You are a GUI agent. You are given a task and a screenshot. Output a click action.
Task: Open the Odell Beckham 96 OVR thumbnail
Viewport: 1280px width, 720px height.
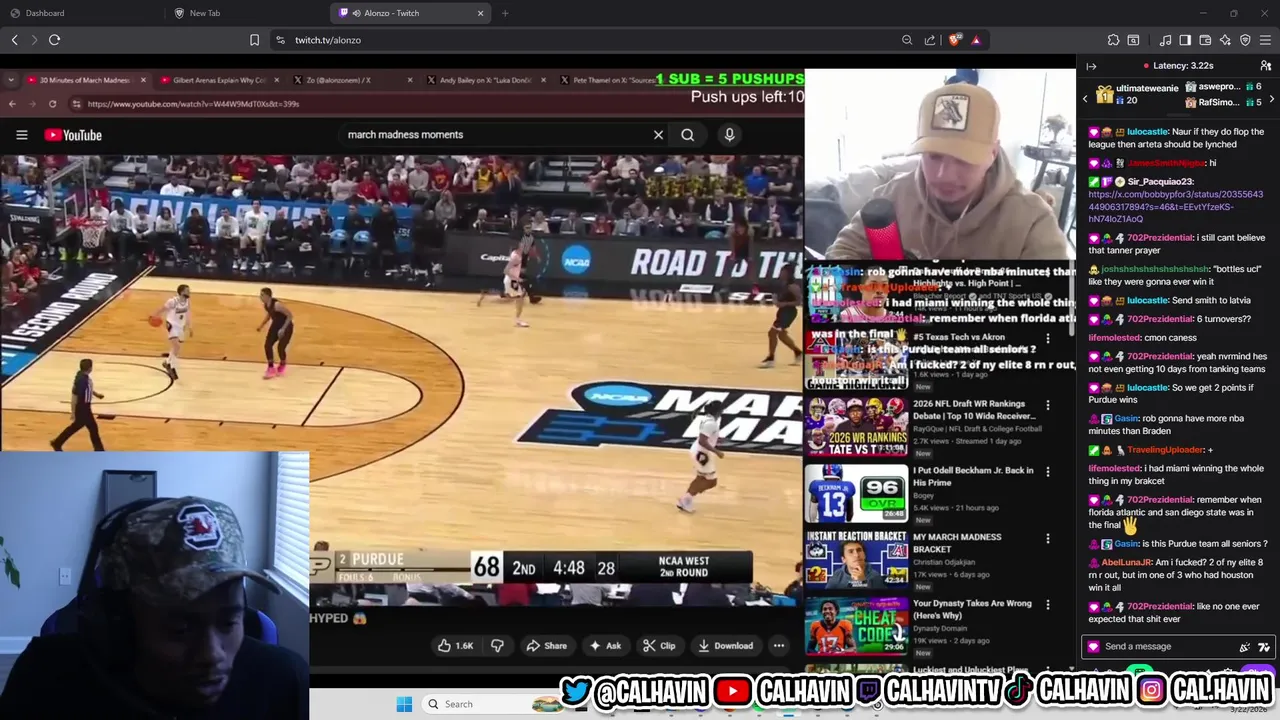click(x=857, y=494)
